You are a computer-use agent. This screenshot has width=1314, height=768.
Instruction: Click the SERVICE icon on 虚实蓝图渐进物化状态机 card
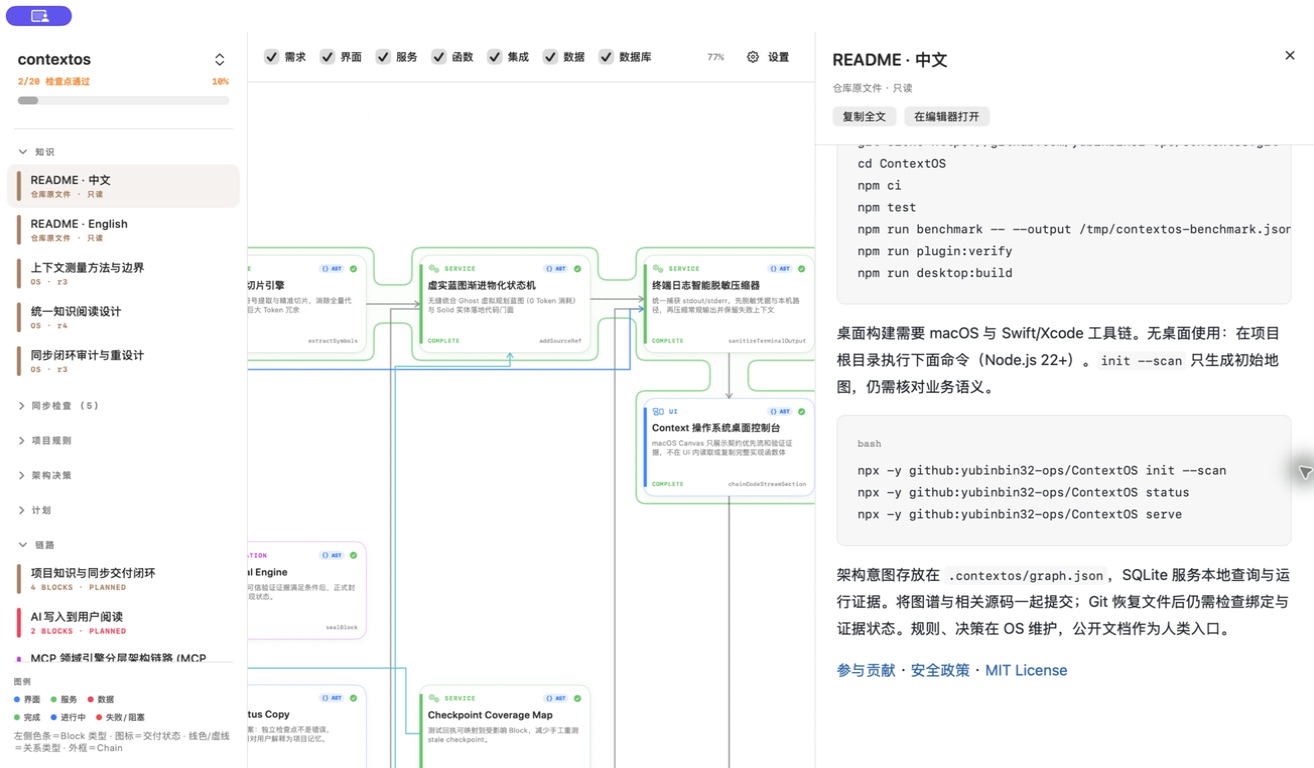coord(434,269)
